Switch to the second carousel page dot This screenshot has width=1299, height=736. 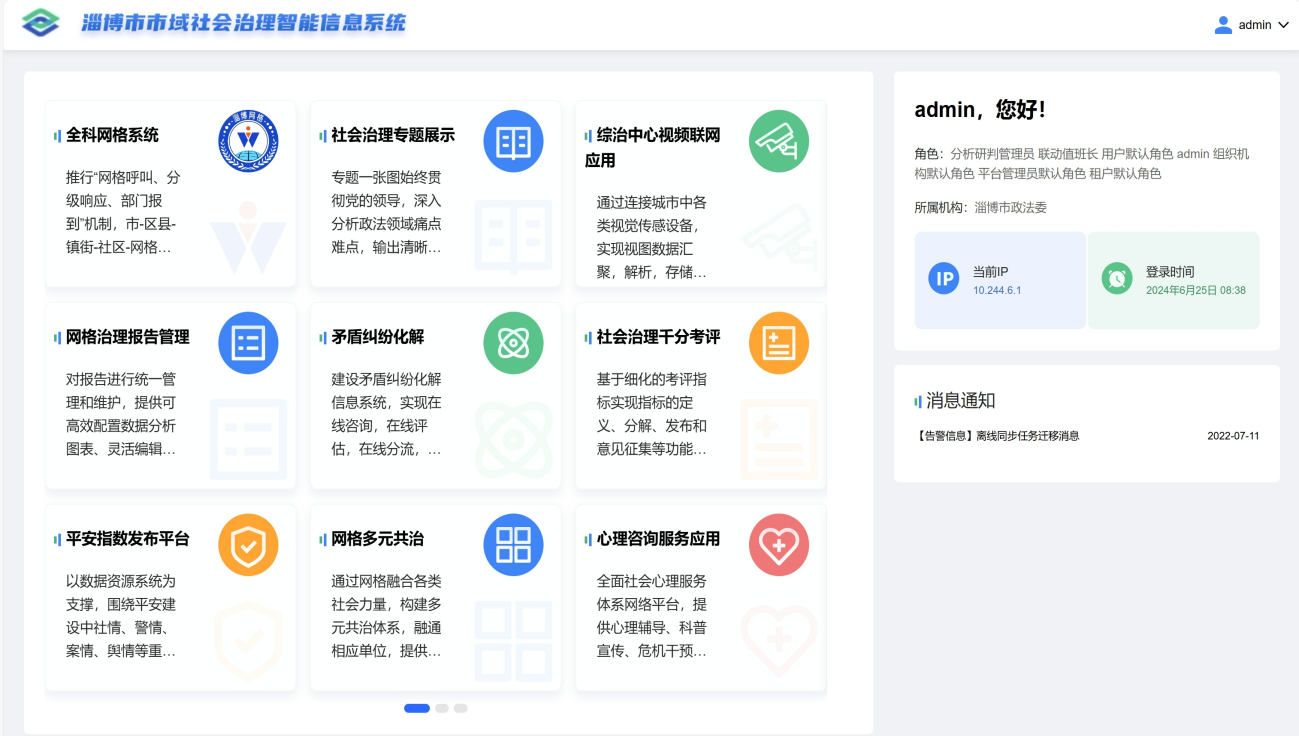441,708
